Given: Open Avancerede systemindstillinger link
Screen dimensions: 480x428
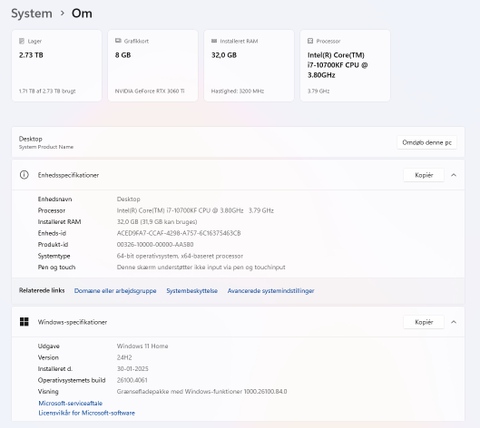Looking at the screenshot, I should pos(271,291).
